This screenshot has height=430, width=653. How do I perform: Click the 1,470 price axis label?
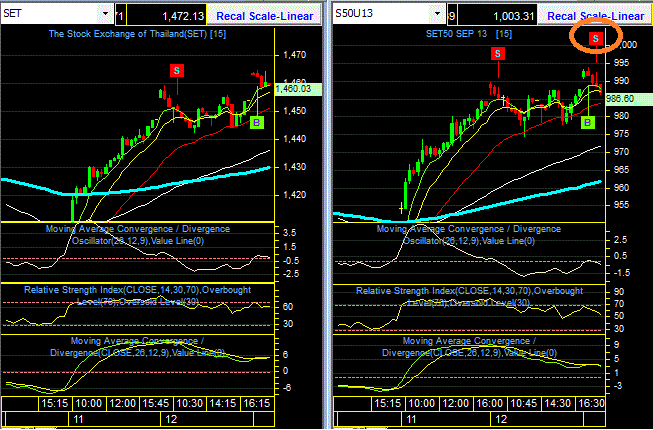click(294, 55)
